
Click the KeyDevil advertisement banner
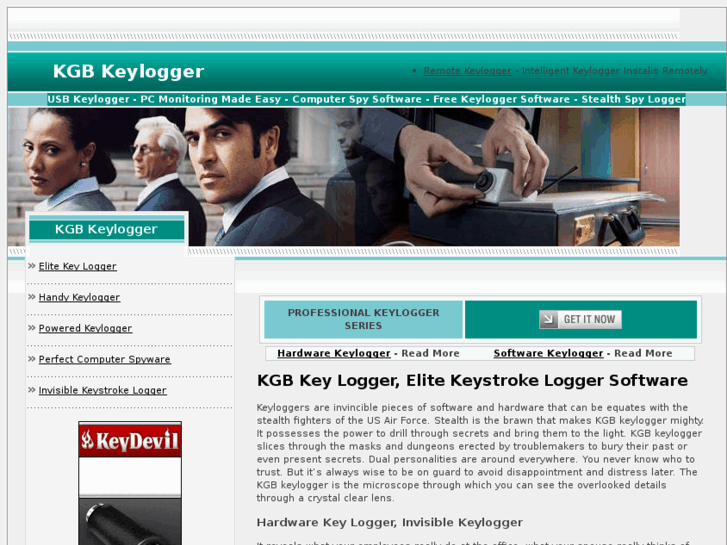point(130,483)
